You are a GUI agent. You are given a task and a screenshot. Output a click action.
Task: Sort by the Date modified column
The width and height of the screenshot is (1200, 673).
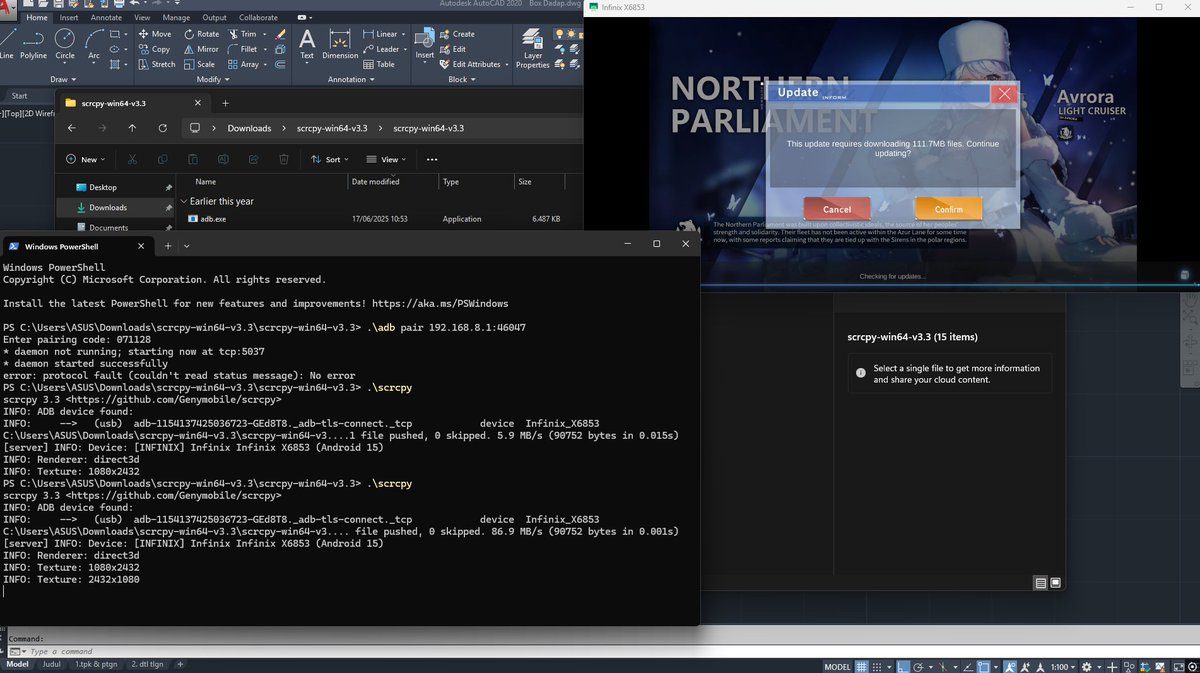[x=376, y=182]
